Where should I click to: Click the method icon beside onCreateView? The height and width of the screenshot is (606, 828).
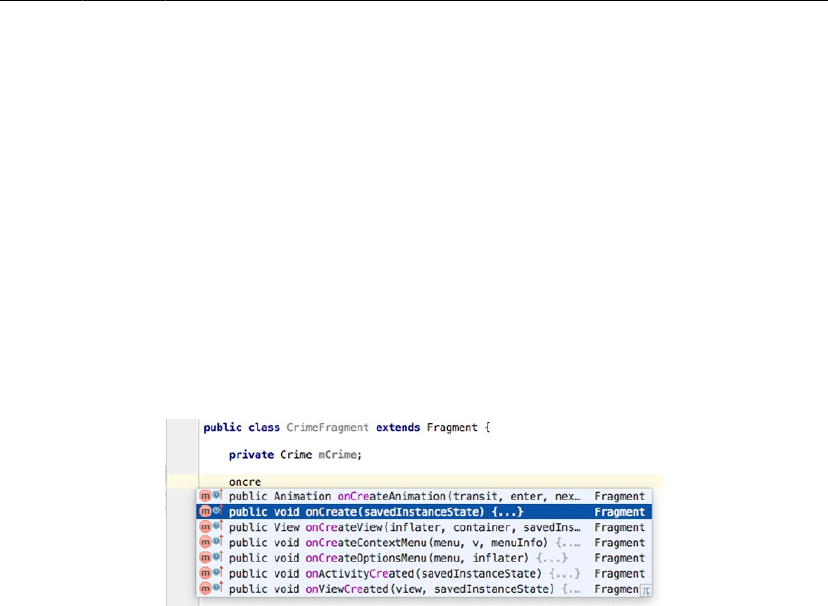pyautogui.click(x=205, y=526)
